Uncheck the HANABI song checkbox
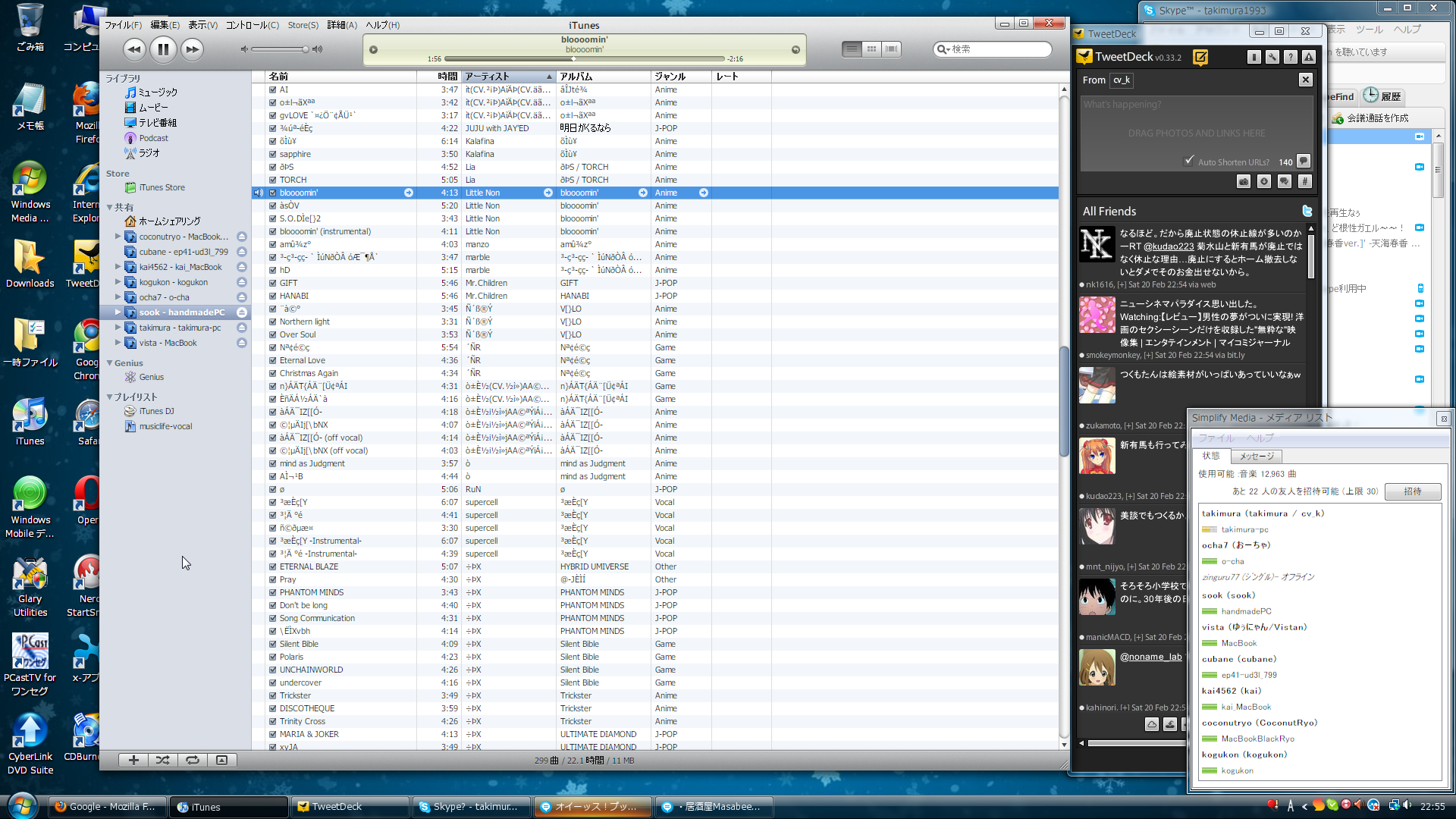 (273, 296)
